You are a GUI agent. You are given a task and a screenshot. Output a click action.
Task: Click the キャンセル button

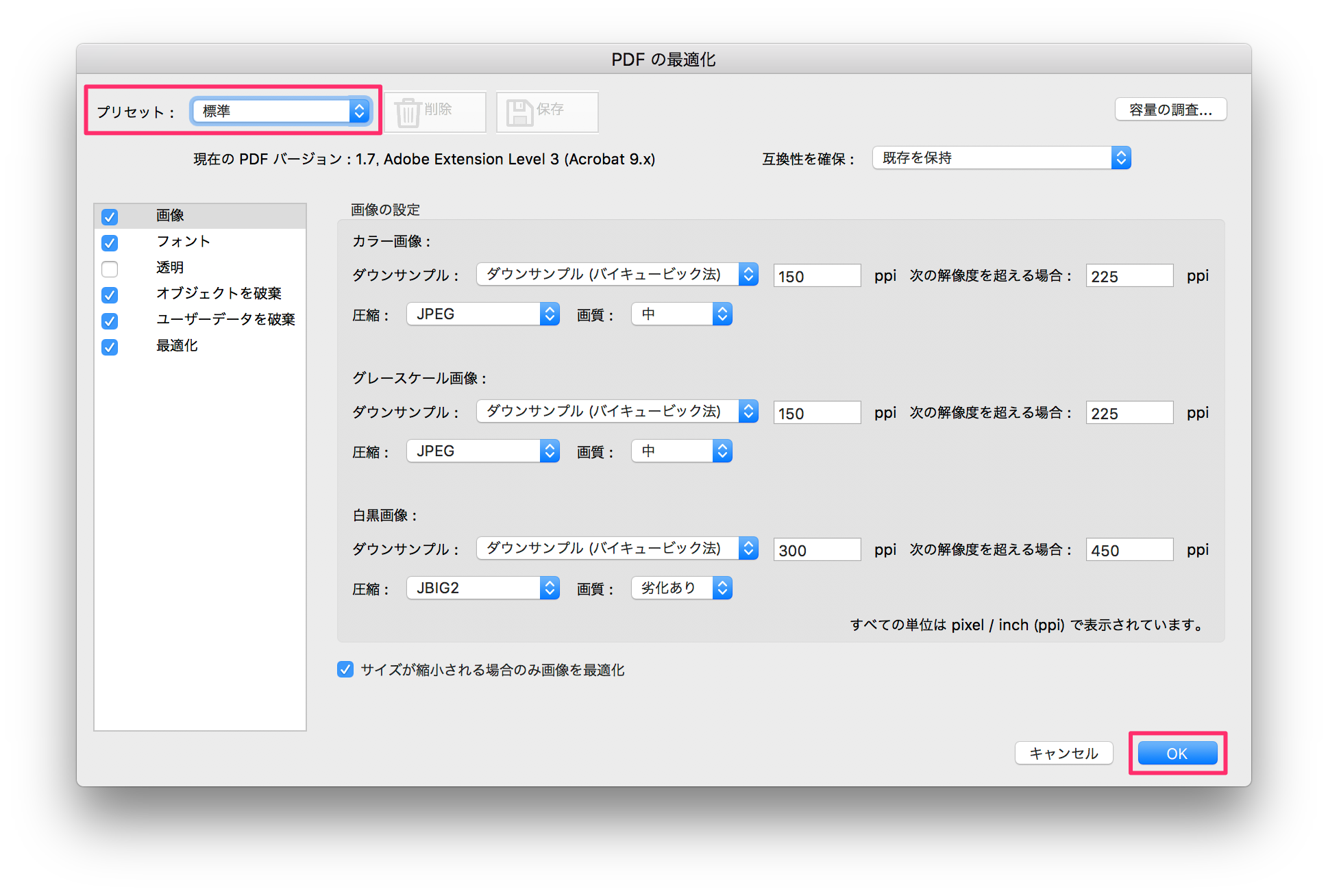coord(1063,754)
